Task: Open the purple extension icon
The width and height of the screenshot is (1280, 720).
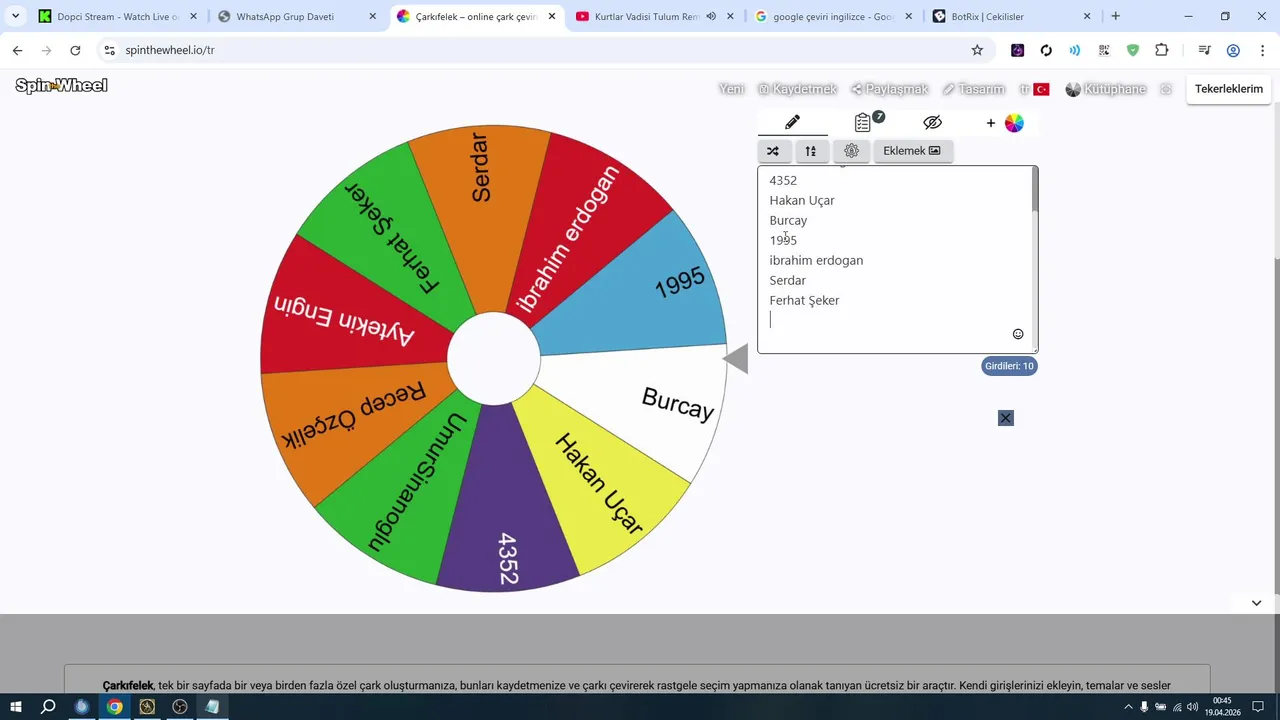Action: point(1017,50)
